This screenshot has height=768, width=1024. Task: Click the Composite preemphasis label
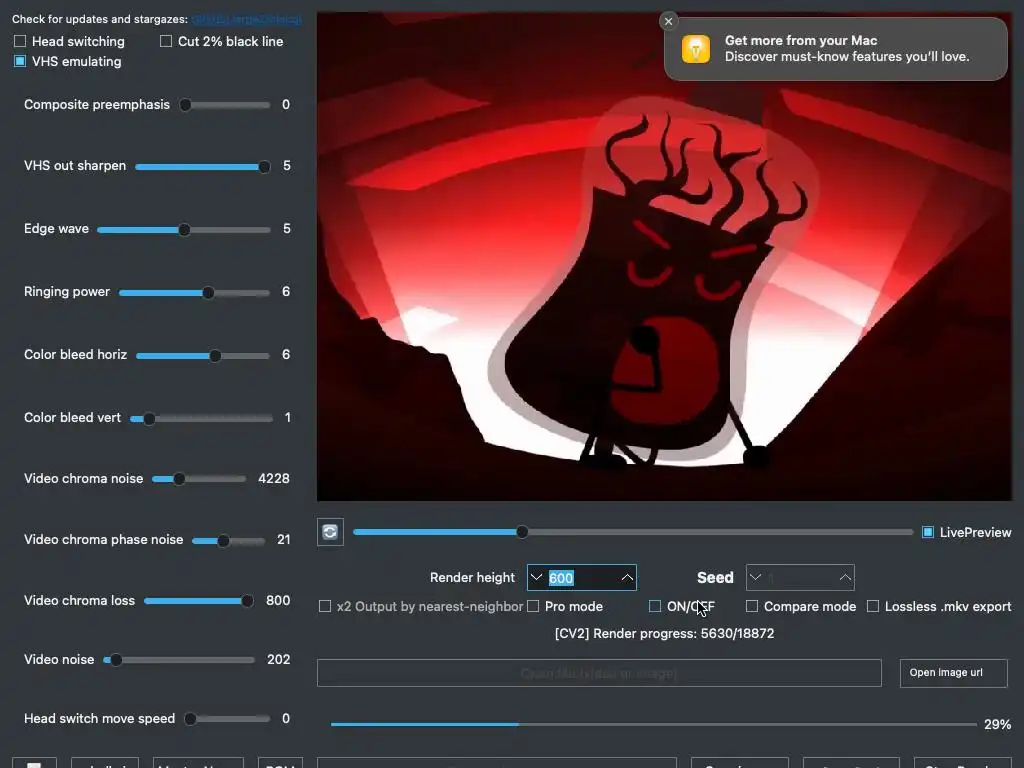click(x=97, y=104)
